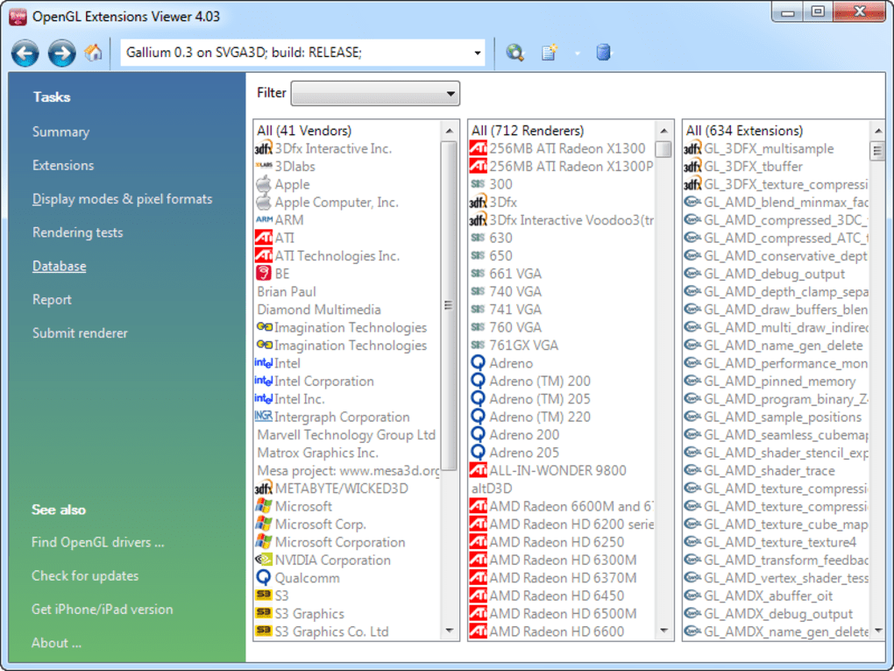Click Adreno (TM) 200 renderer icon

tap(478, 381)
